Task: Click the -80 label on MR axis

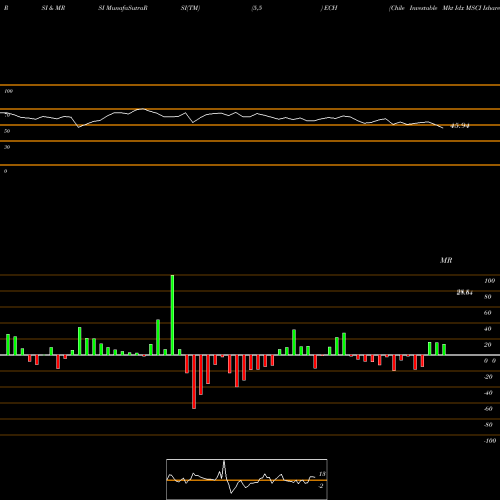Action: pyautogui.click(x=488, y=425)
